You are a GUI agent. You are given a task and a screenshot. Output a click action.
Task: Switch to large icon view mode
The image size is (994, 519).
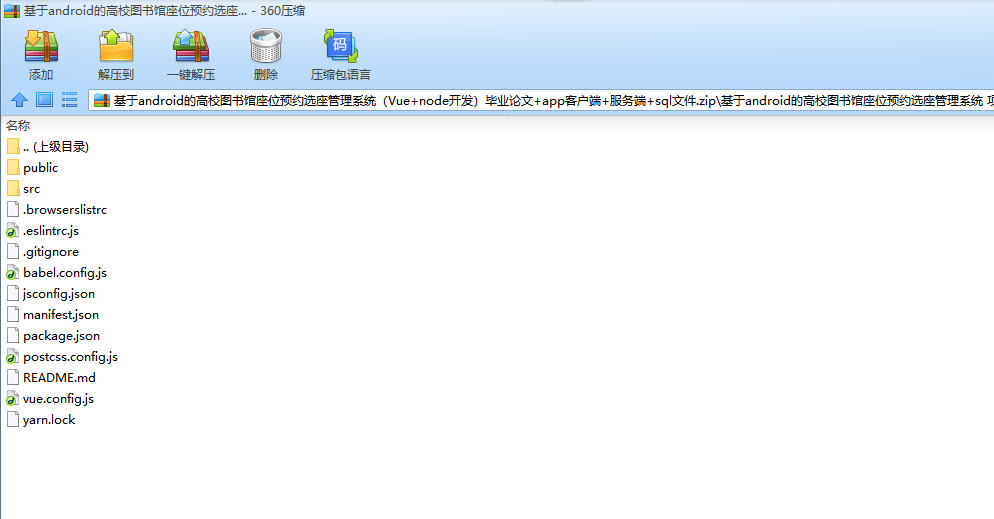point(44,100)
